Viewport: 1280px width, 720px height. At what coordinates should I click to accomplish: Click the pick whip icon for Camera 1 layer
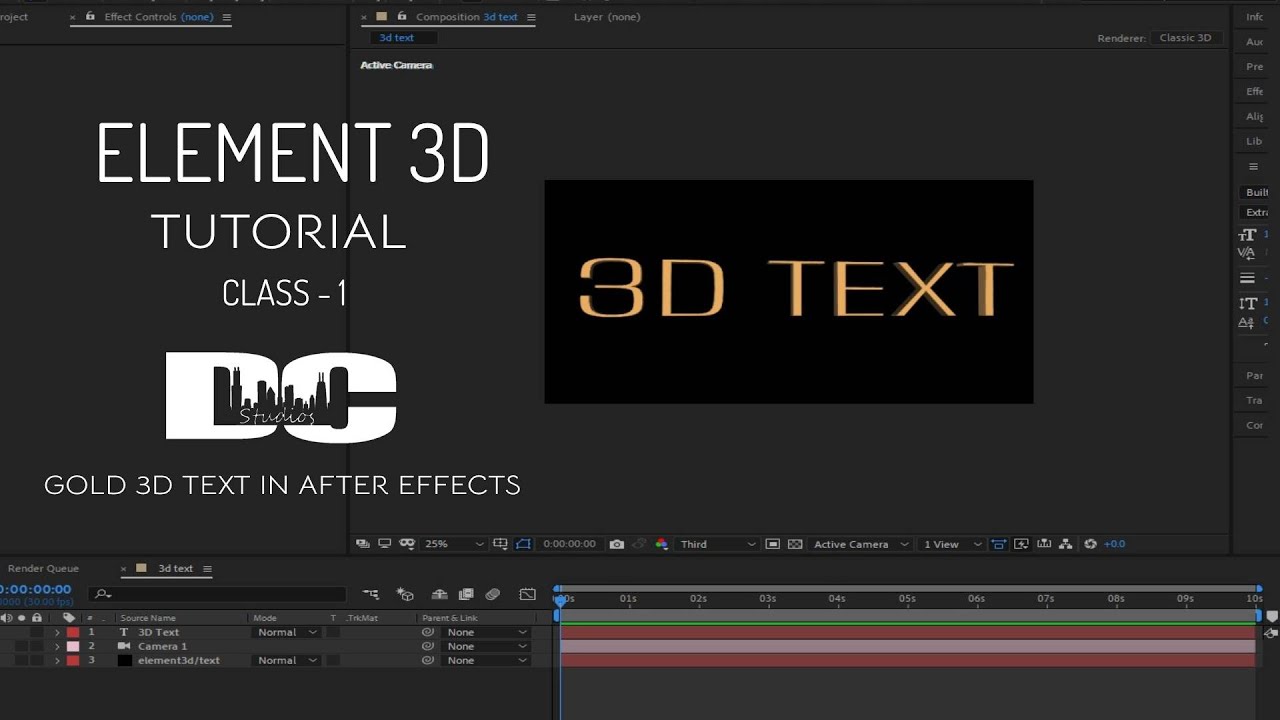click(x=427, y=646)
